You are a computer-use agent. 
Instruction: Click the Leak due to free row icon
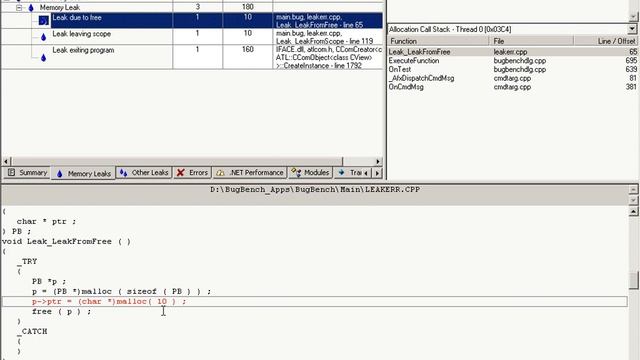click(x=44, y=20)
